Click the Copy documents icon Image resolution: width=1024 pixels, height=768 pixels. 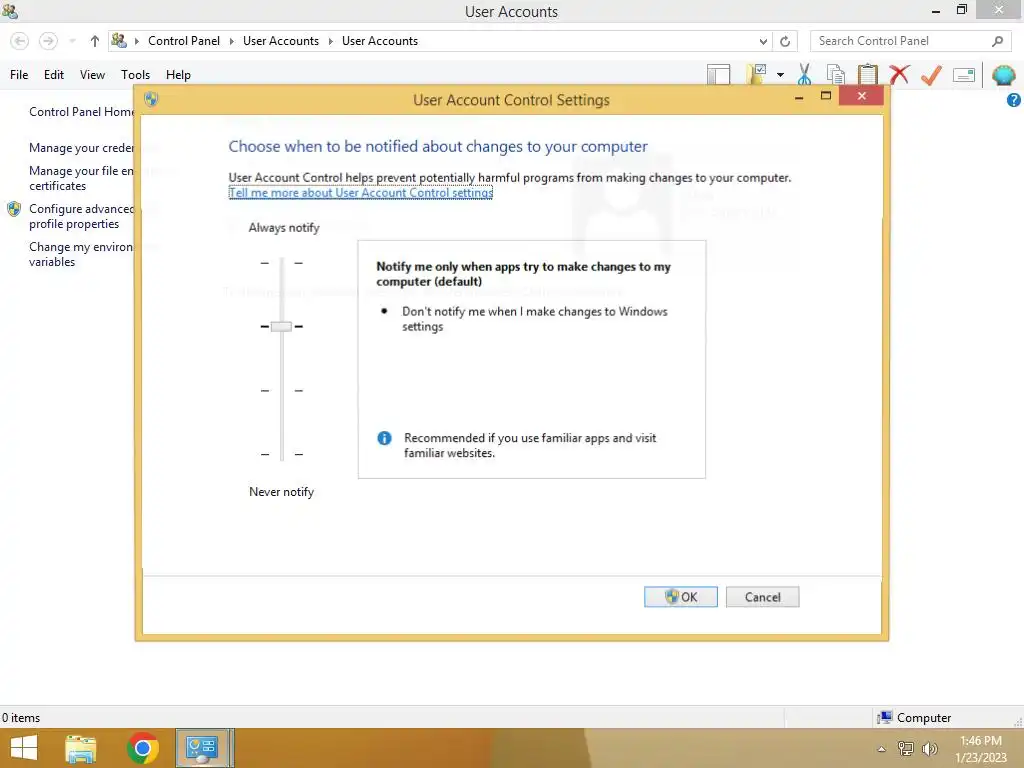tap(835, 74)
